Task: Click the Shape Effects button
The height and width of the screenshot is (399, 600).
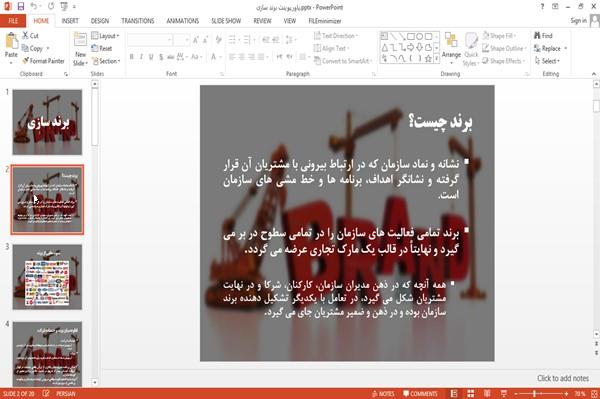Action: click(x=503, y=61)
